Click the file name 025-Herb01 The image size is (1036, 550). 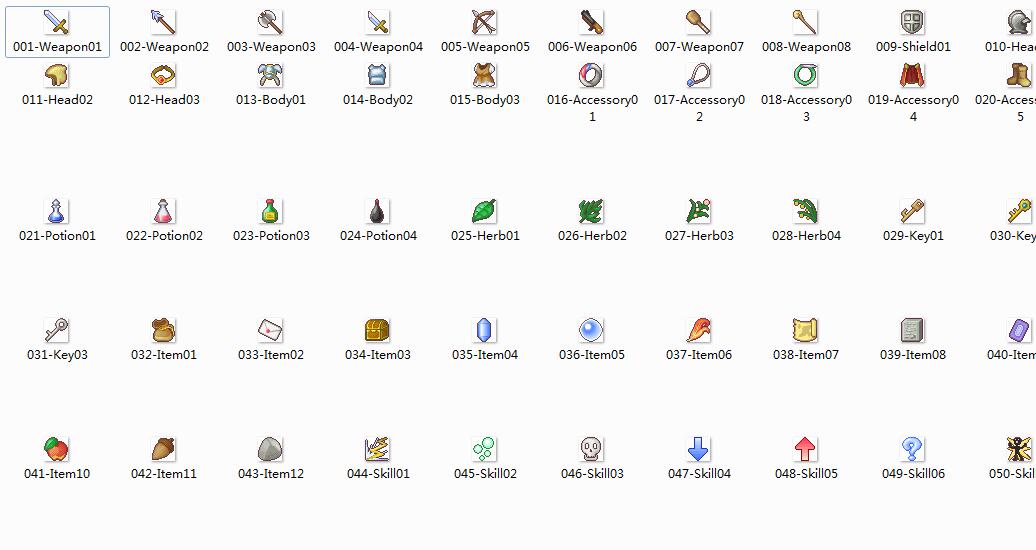pyautogui.click(x=485, y=236)
